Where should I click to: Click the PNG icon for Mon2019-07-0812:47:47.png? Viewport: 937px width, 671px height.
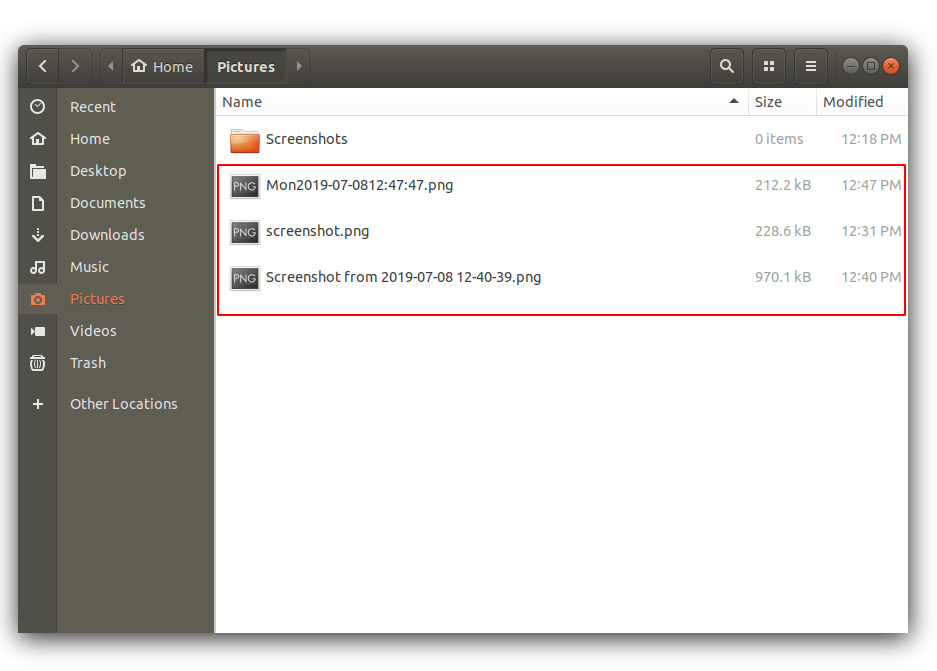(x=244, y=186)
